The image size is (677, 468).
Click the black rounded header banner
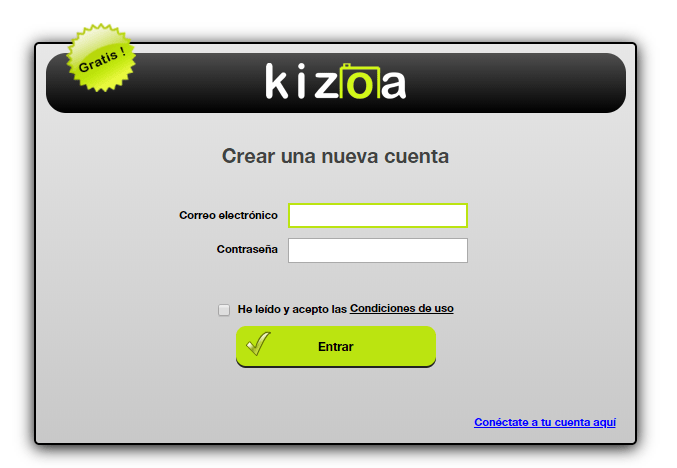pos(336,83)
